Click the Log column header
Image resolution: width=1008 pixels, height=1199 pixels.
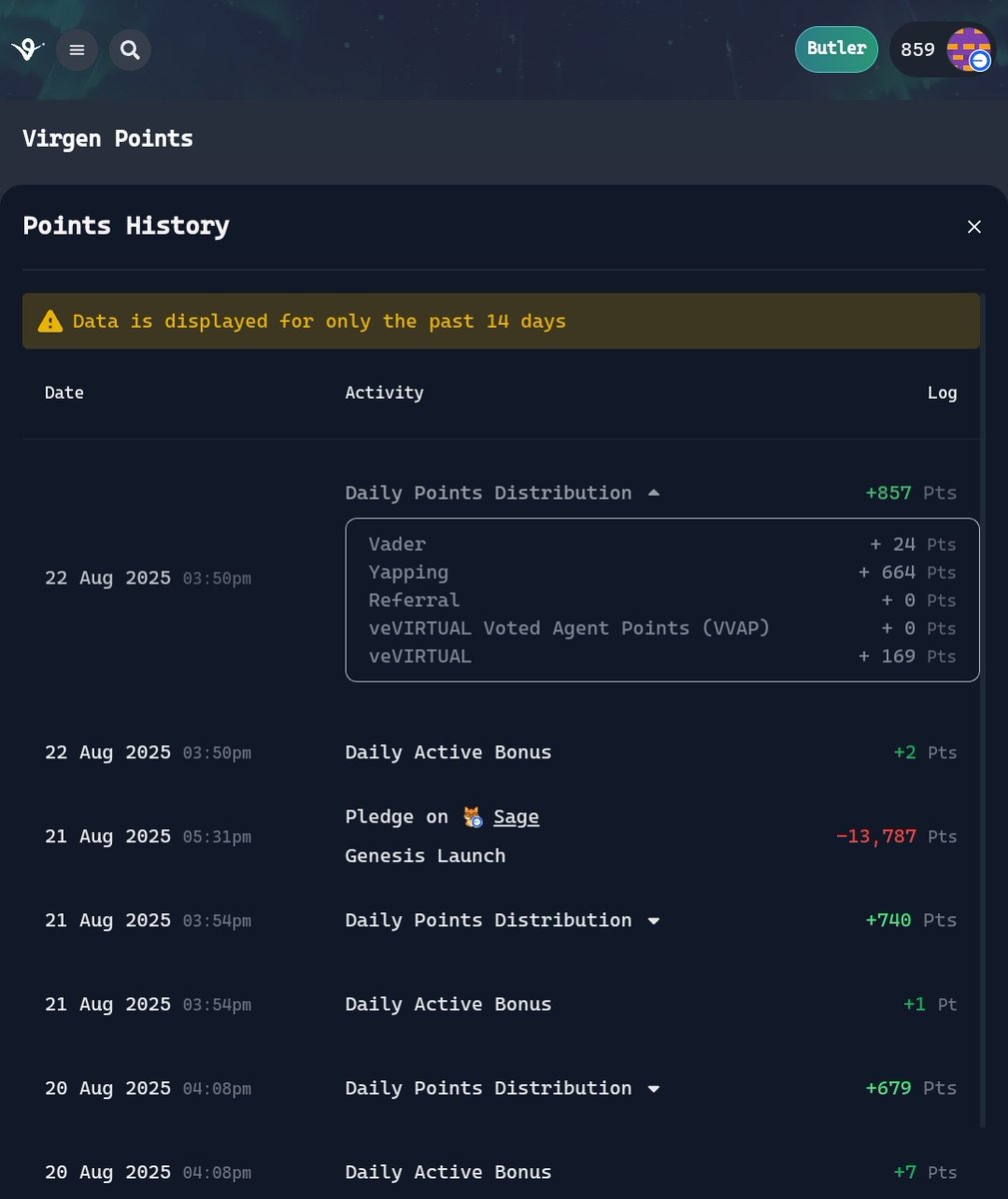942,393
